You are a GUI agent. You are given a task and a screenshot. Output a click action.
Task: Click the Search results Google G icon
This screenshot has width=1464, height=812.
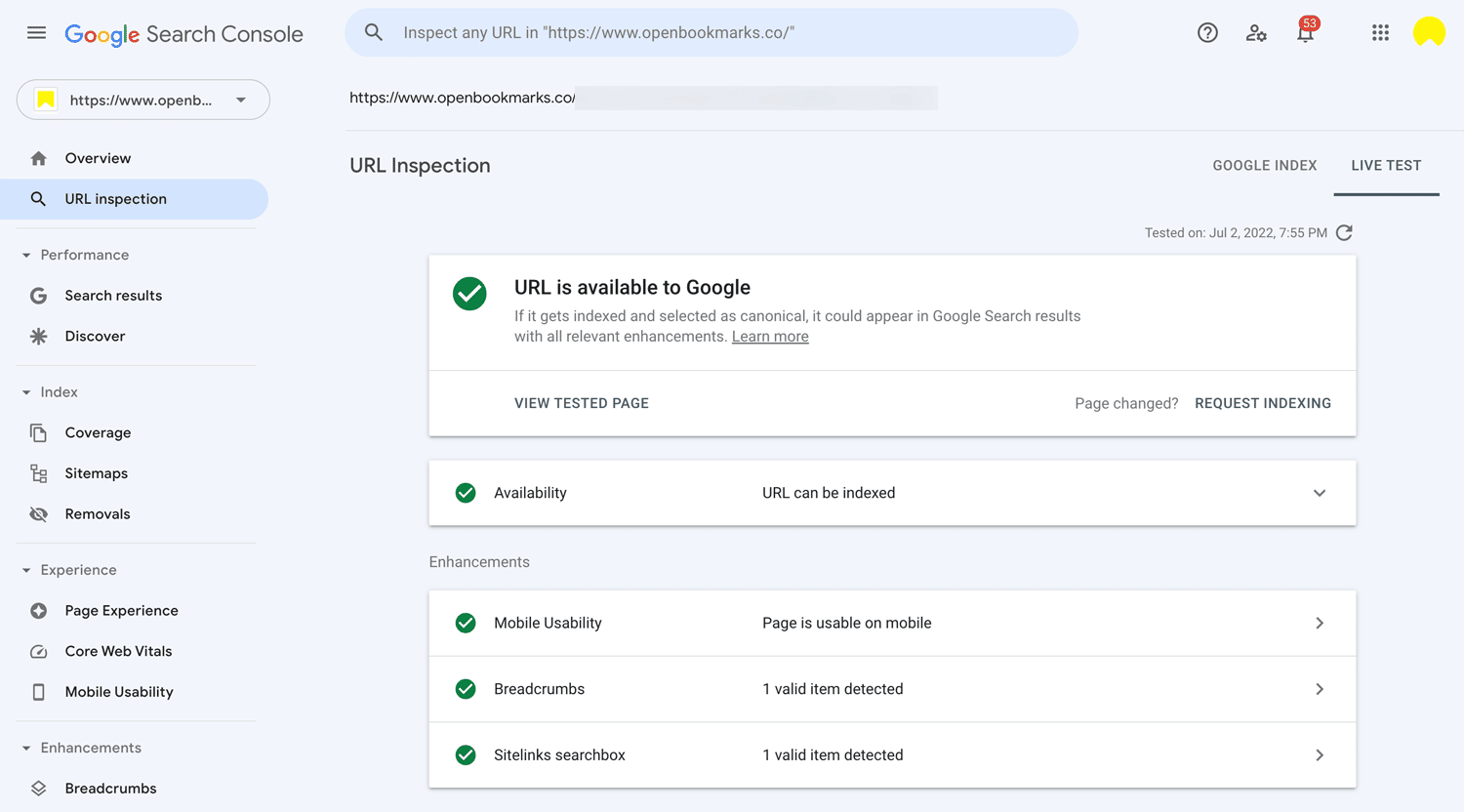[x=38, y=296]
